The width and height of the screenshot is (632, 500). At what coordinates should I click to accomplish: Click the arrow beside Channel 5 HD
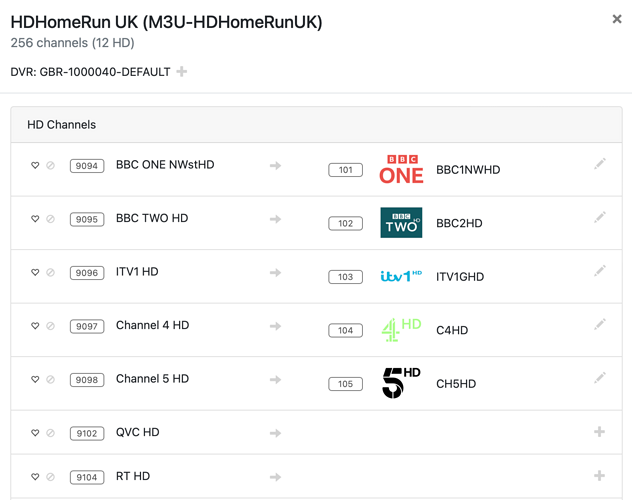(x=275, y=380)
